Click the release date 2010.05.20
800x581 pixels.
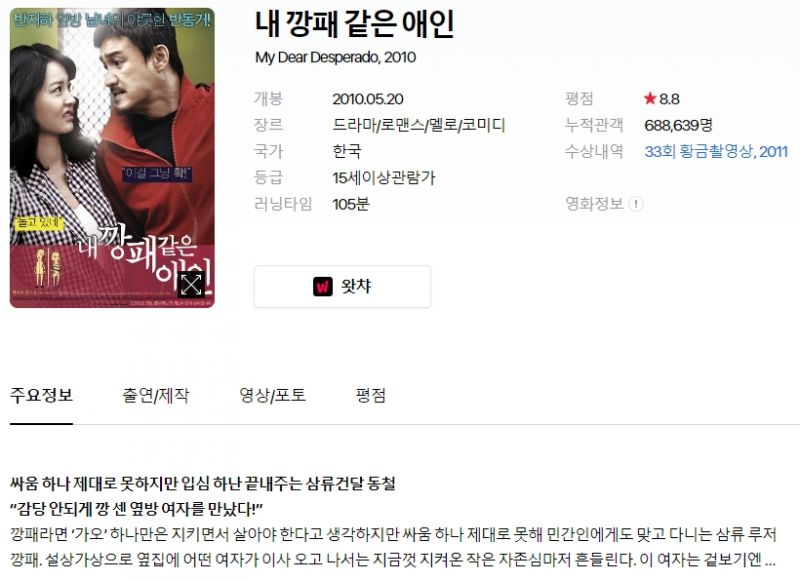[368, 98]
